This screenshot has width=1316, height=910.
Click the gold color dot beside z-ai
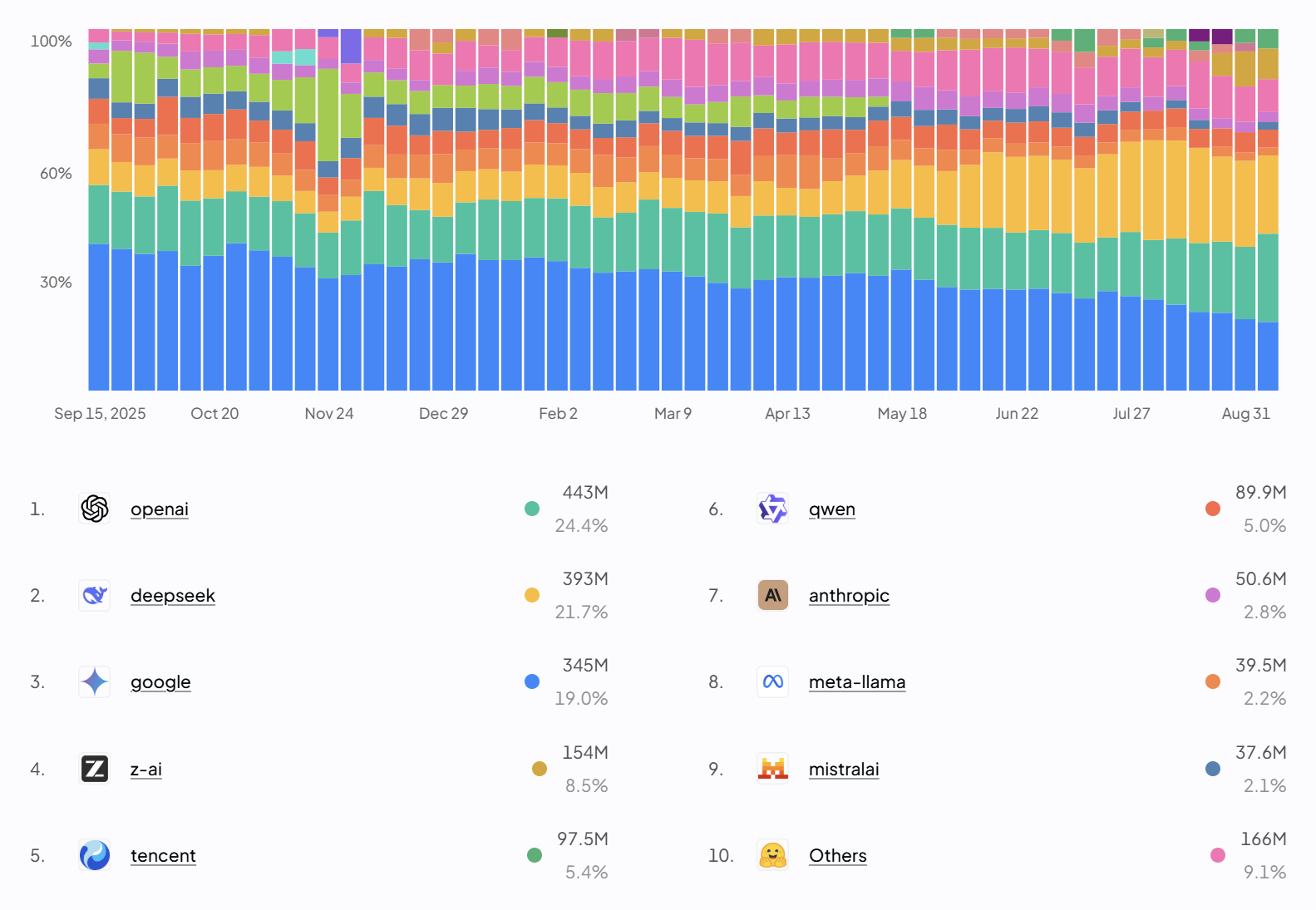pos(540,769)
